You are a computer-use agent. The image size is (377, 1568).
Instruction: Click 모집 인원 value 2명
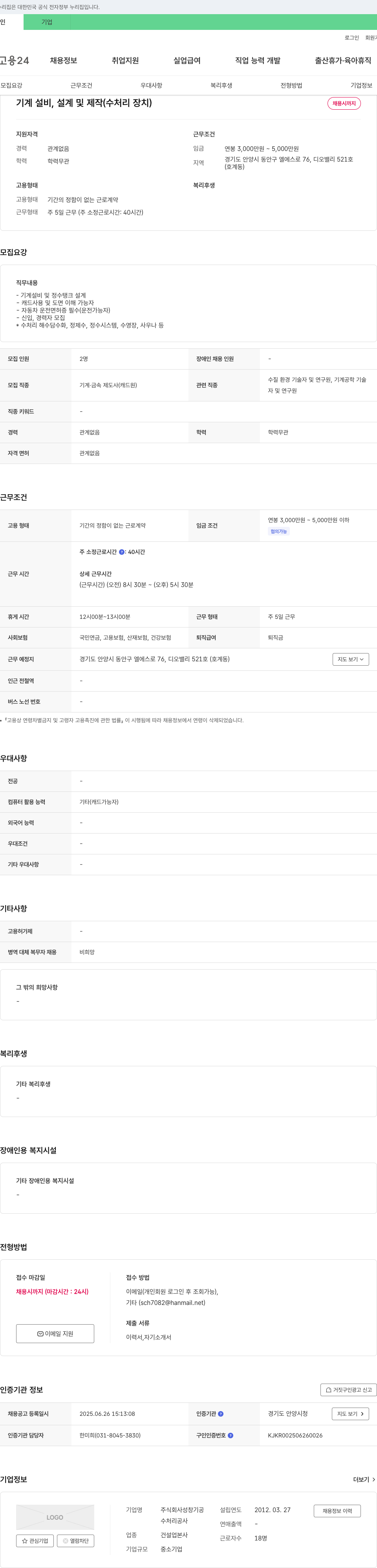(x=84, y=359)
